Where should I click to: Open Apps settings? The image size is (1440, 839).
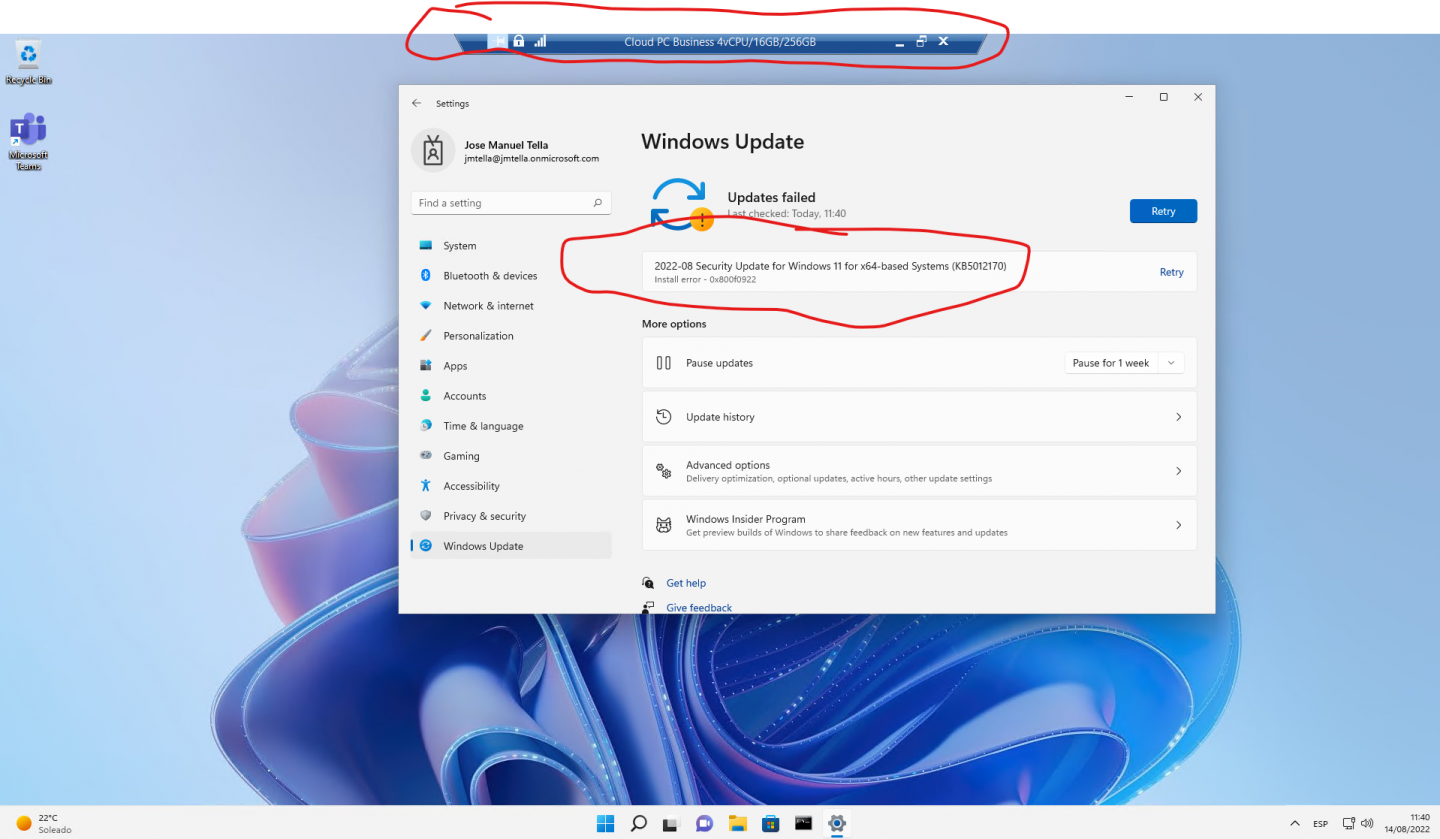(511, 366)
